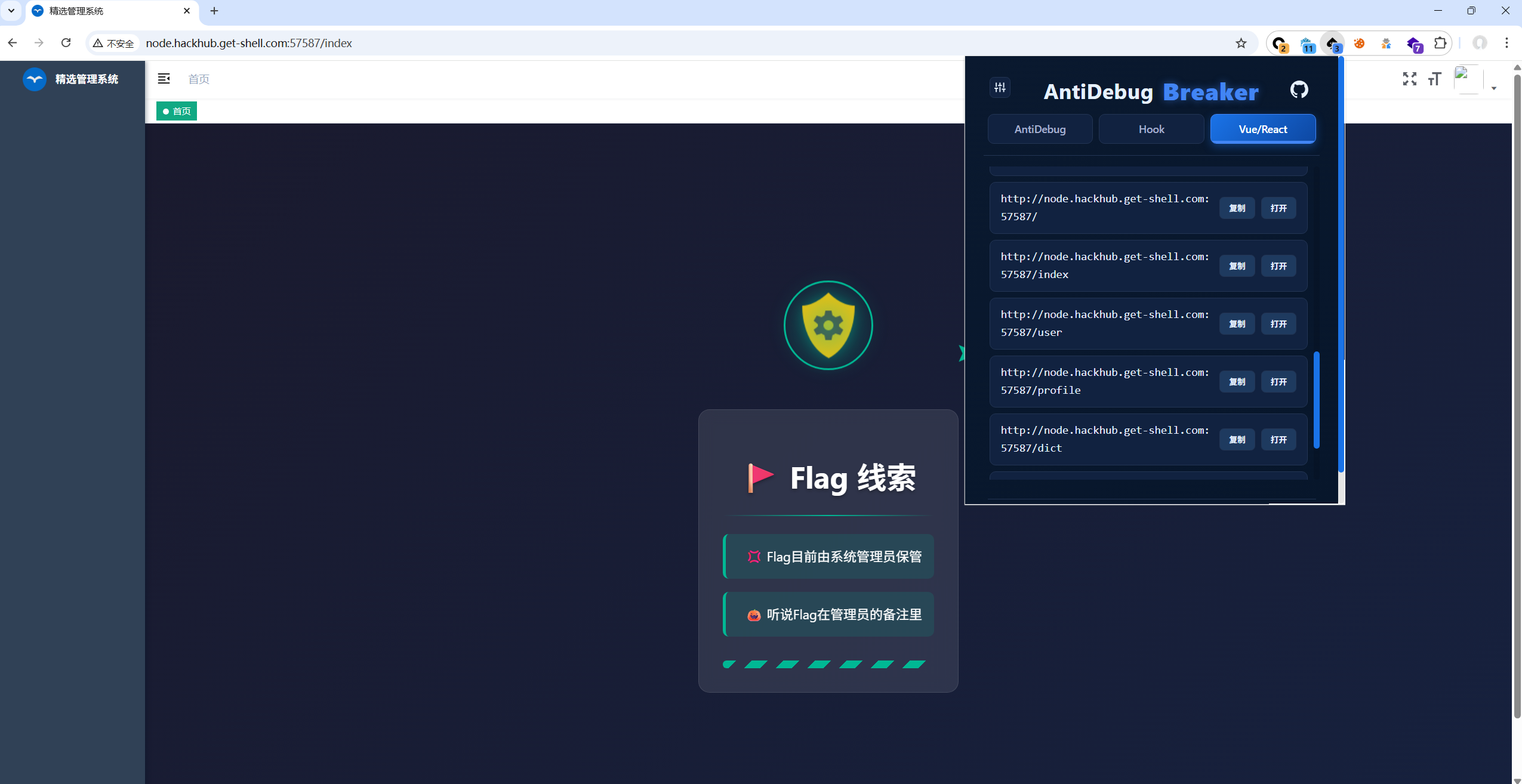Click the popup blue side scrollbar
The height and width of the screenshot is (784, 1522).
[x=1341, y=266]
